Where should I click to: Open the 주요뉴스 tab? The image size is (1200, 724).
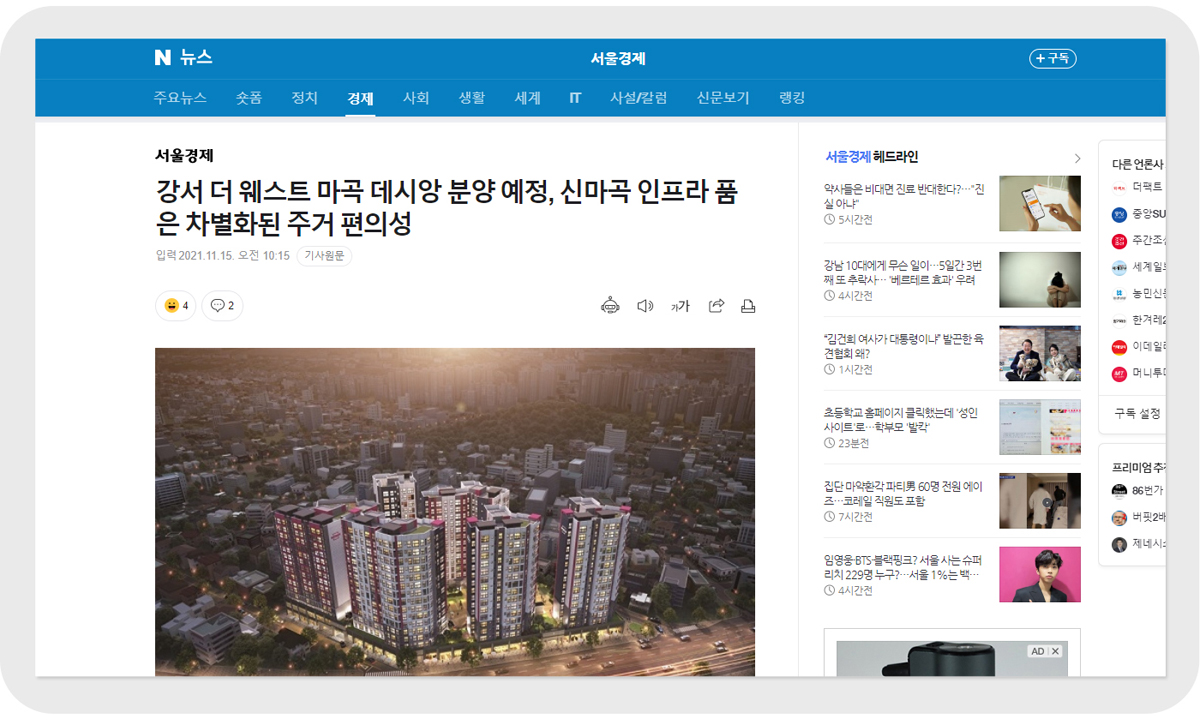click(x=180, y=98)
